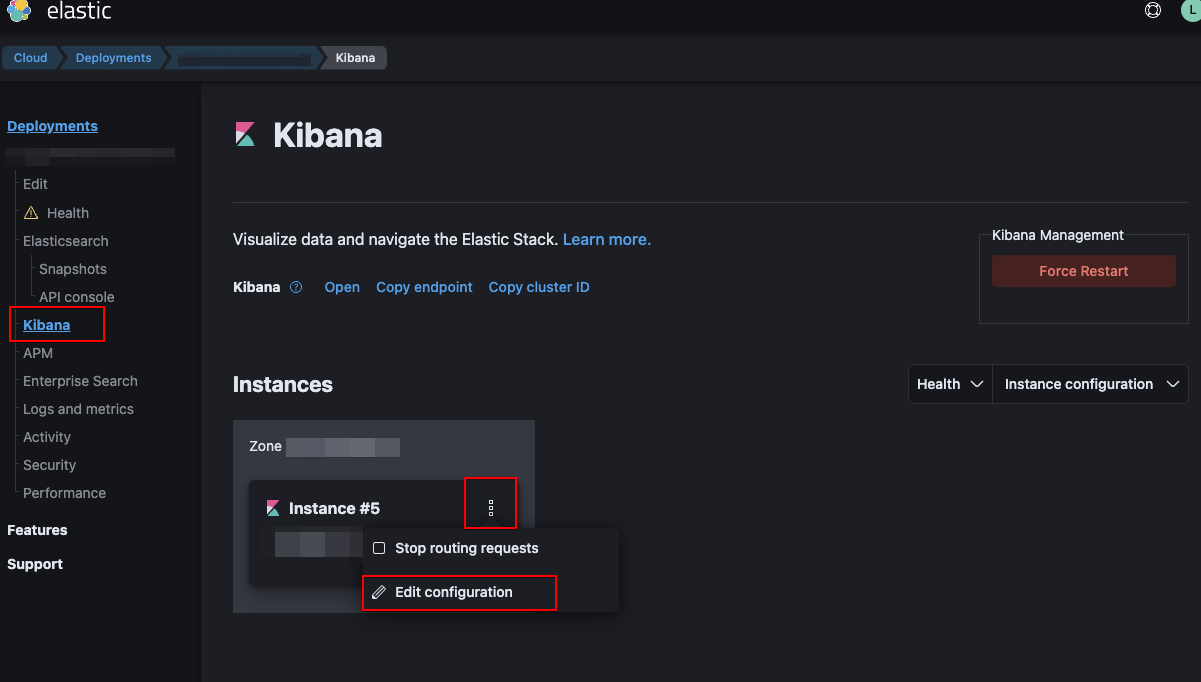Viewport: 1201px width, 682px height.
Task: Go to the Deployments breadcrumb
Action: point(113,58)
